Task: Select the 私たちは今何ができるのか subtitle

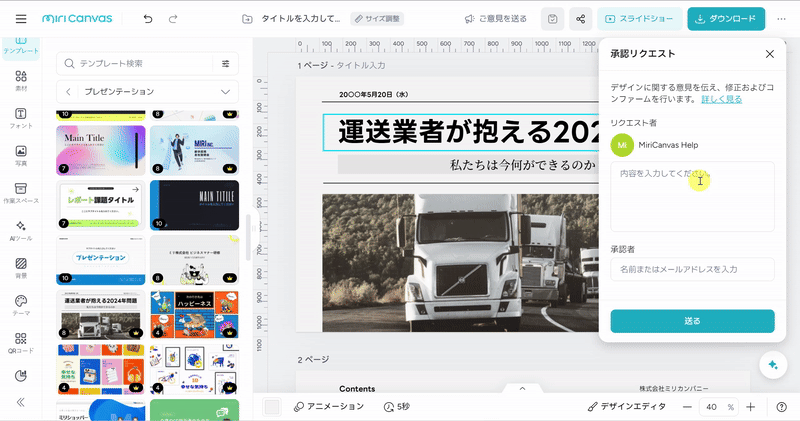Action: [x=523, y=165]
